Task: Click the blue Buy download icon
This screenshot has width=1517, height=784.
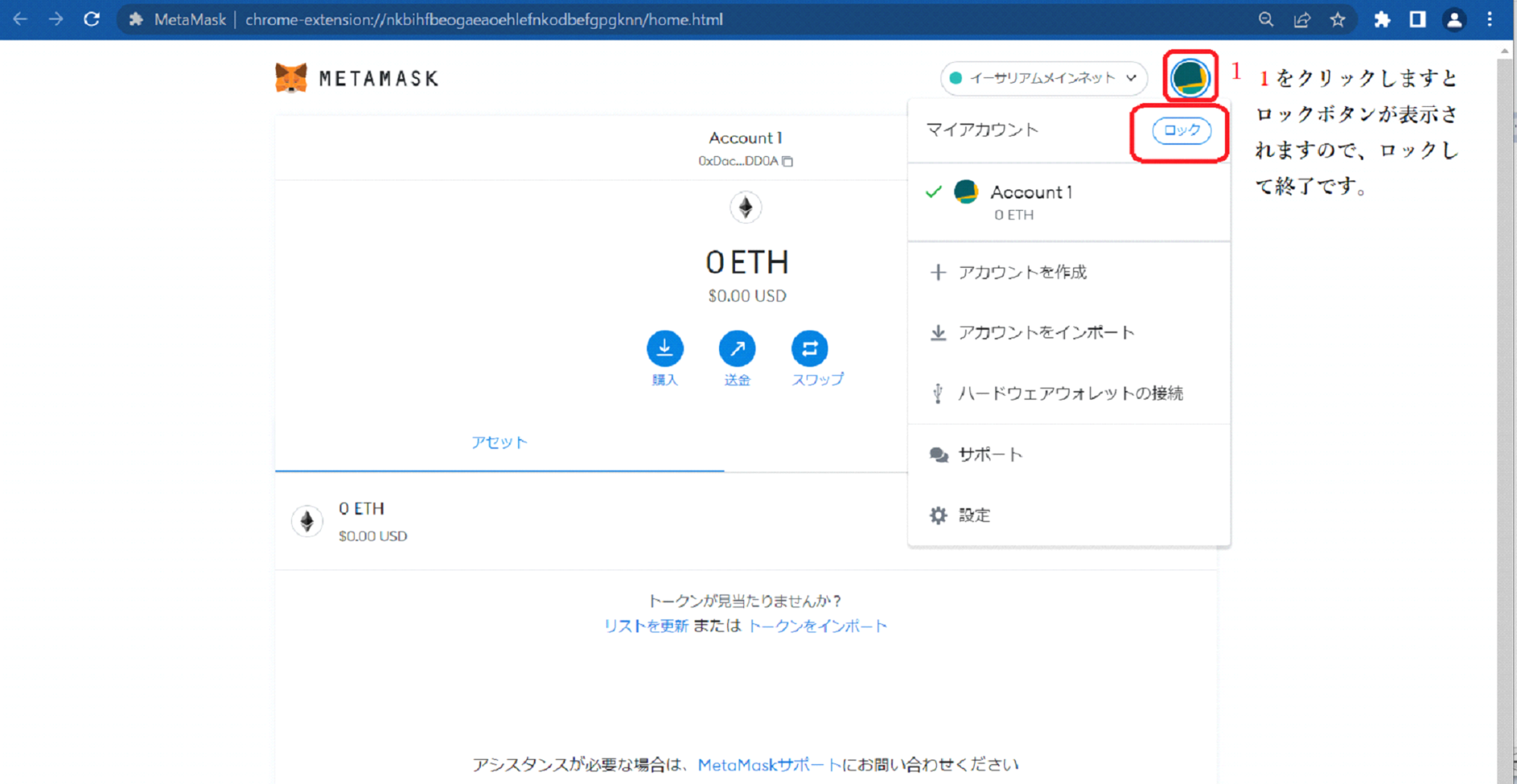Action: tap(664, 349)
